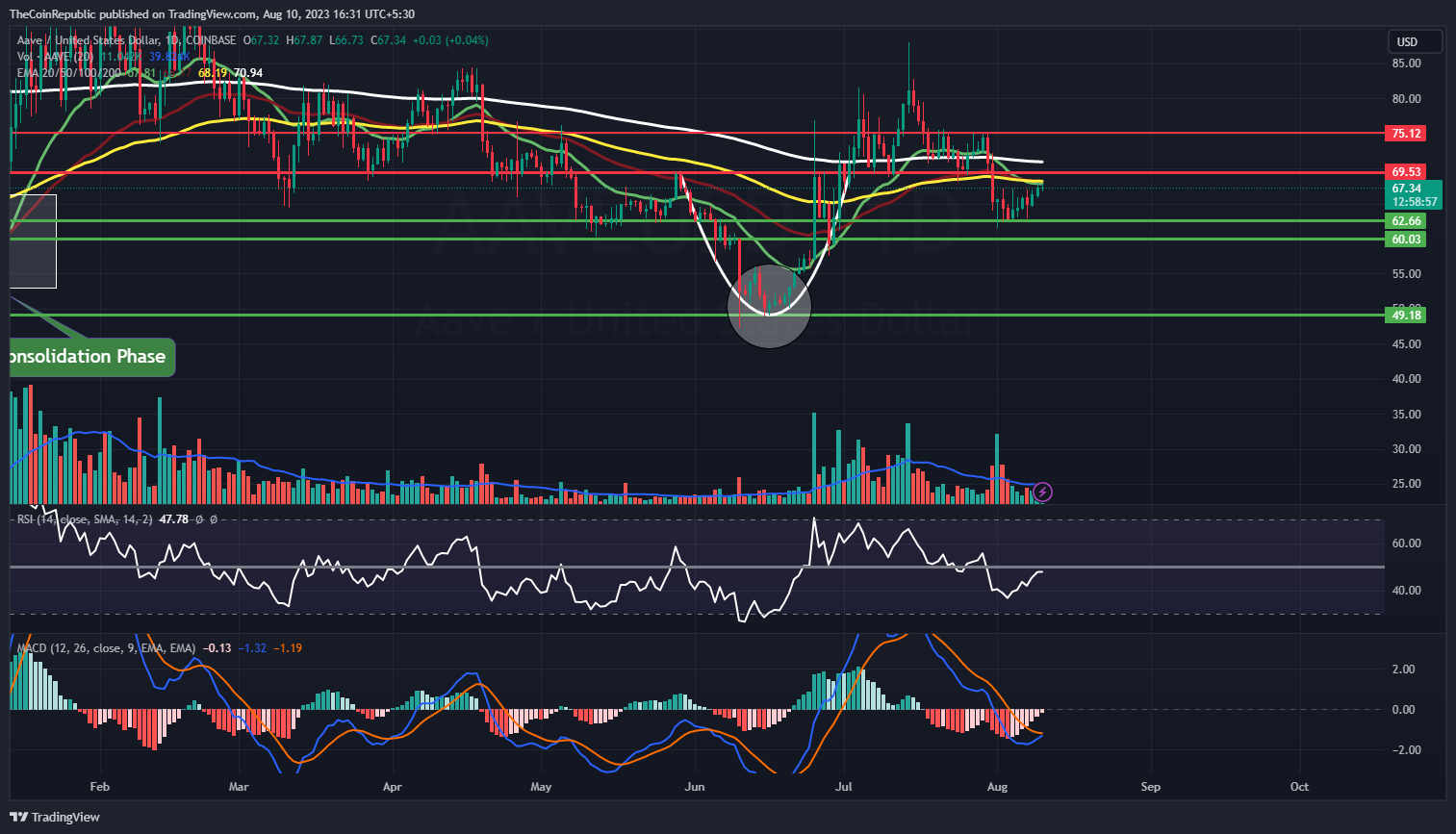
Task: Click the 45.00 tick on price axis
Action: coord(1407,343)
